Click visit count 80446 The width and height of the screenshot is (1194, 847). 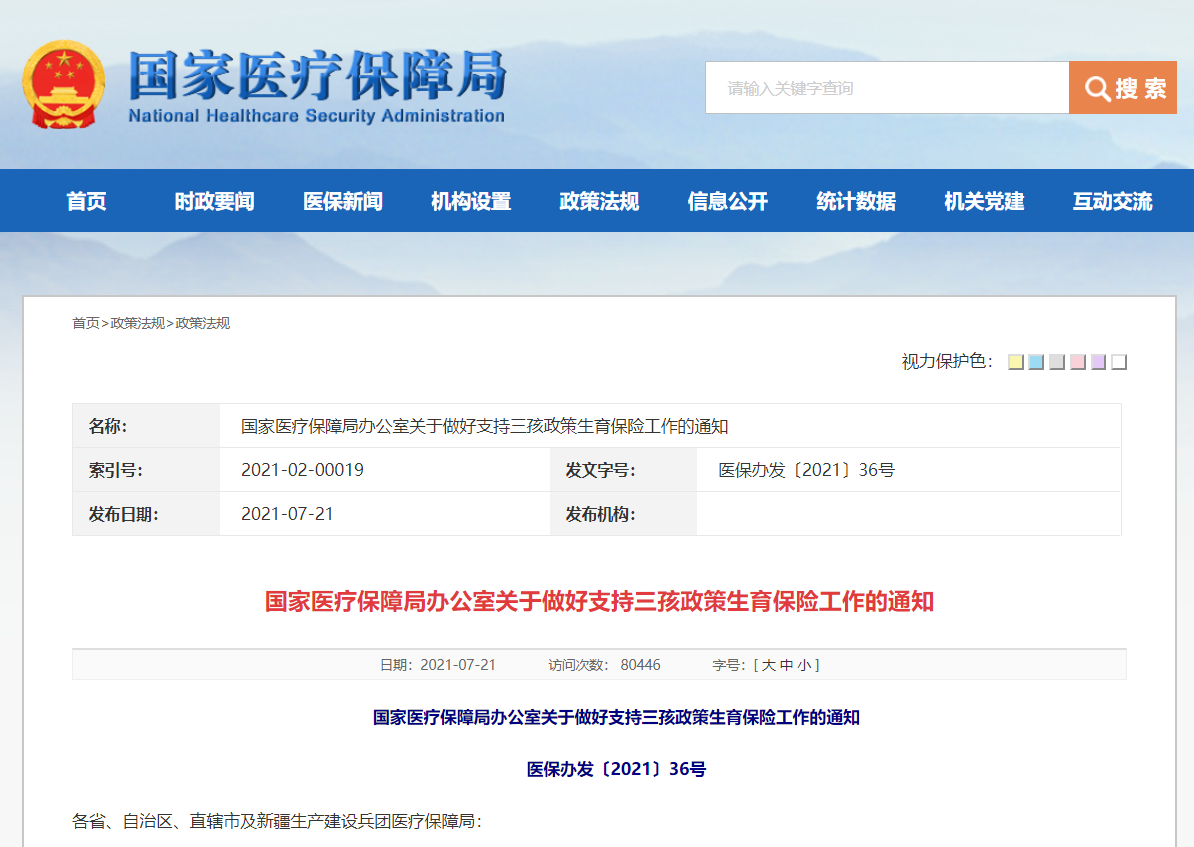640,665
